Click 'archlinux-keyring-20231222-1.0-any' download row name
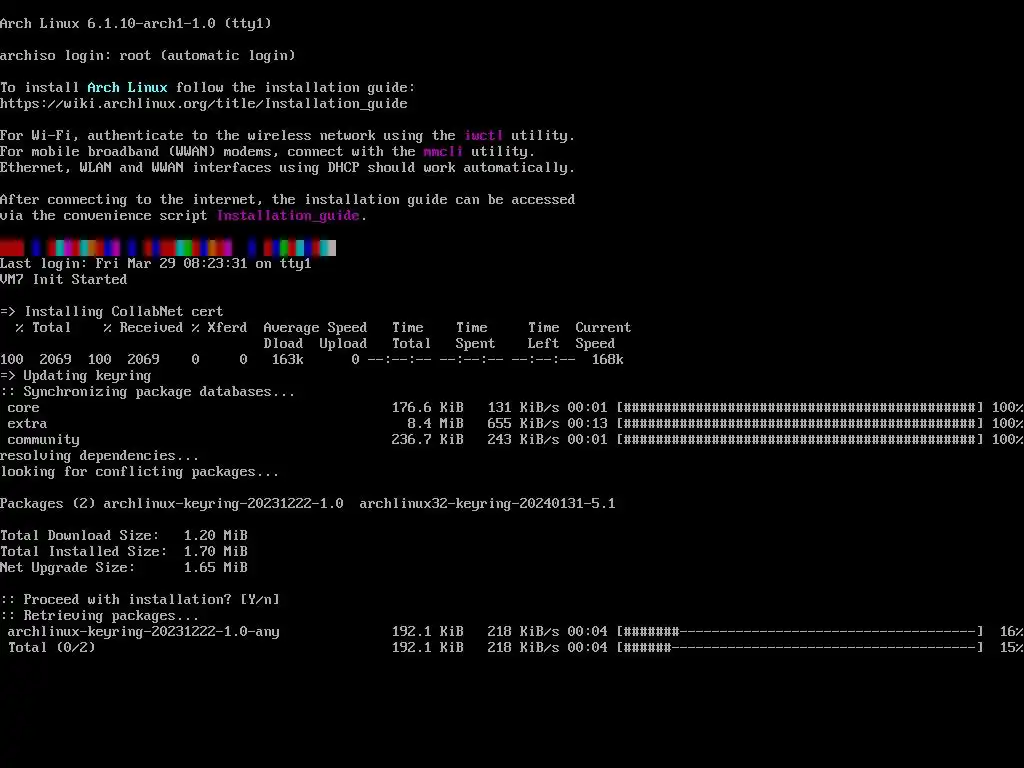 [144, 632]
